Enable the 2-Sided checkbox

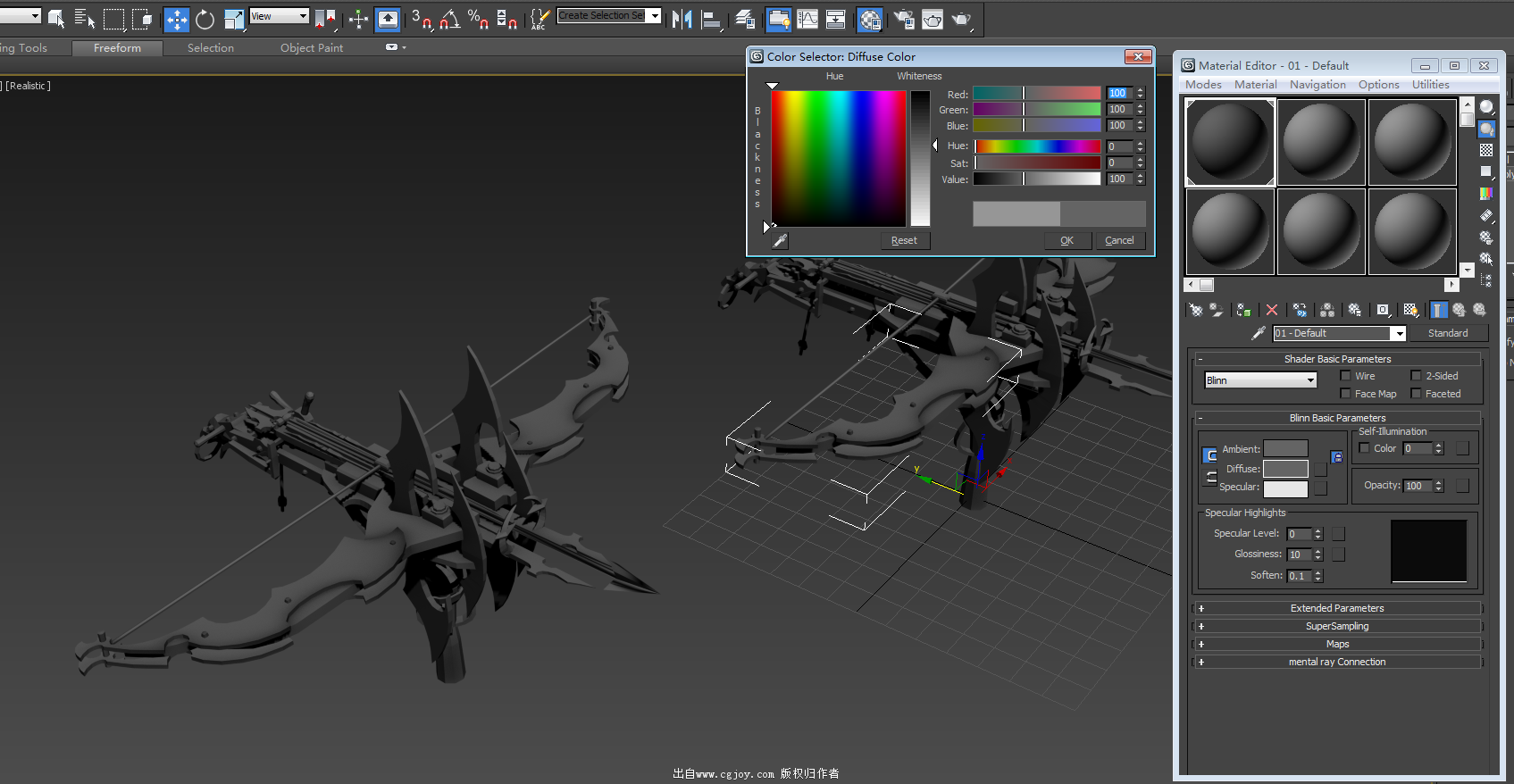tap(1416, 376)
